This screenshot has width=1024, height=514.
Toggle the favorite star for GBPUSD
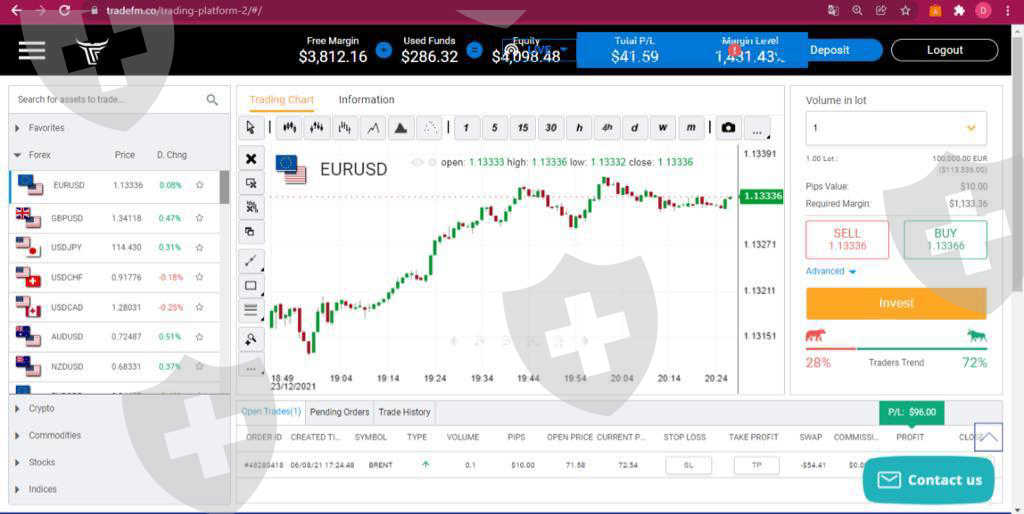click(199, 218)
